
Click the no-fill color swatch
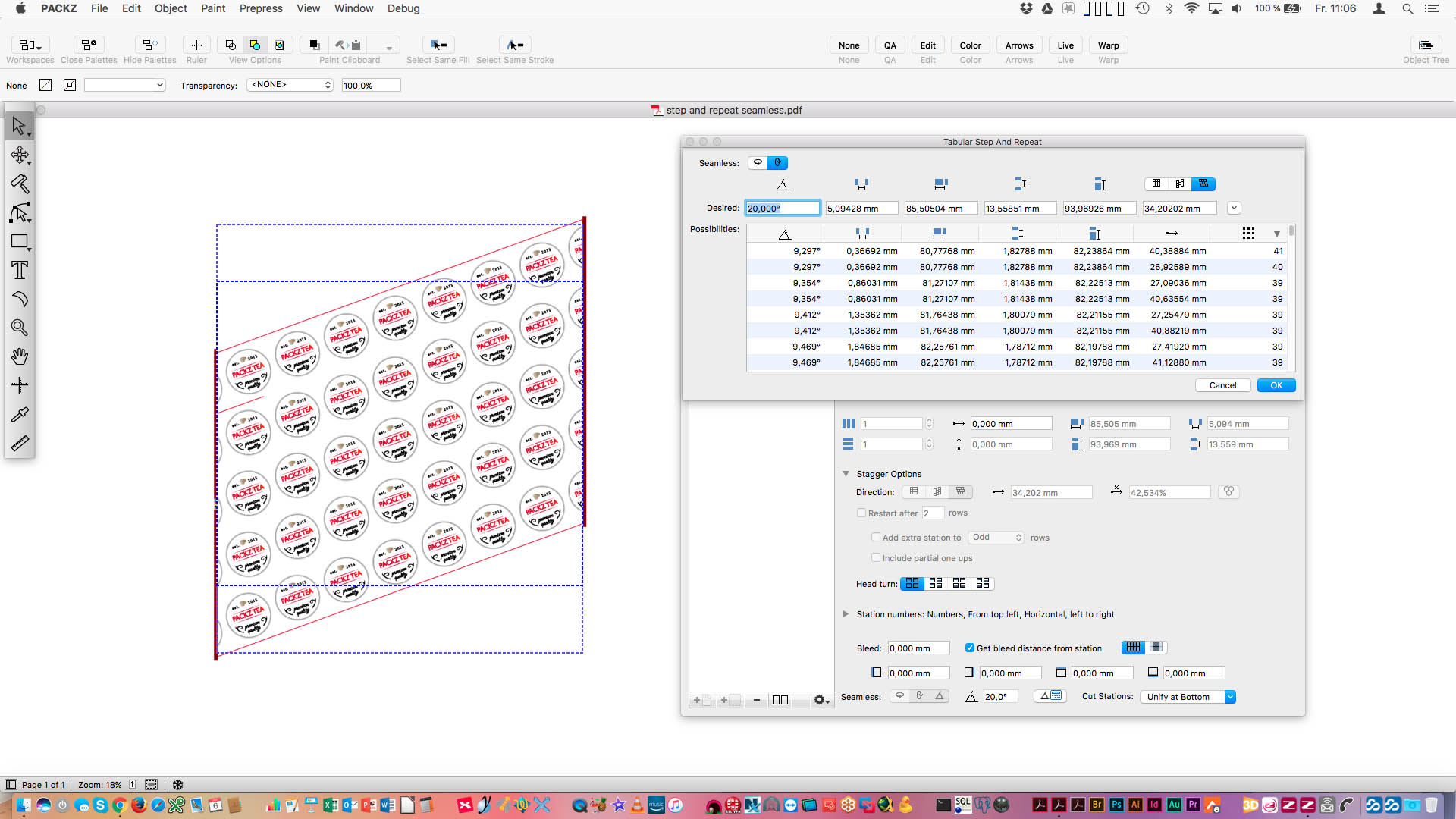point(45,85)
